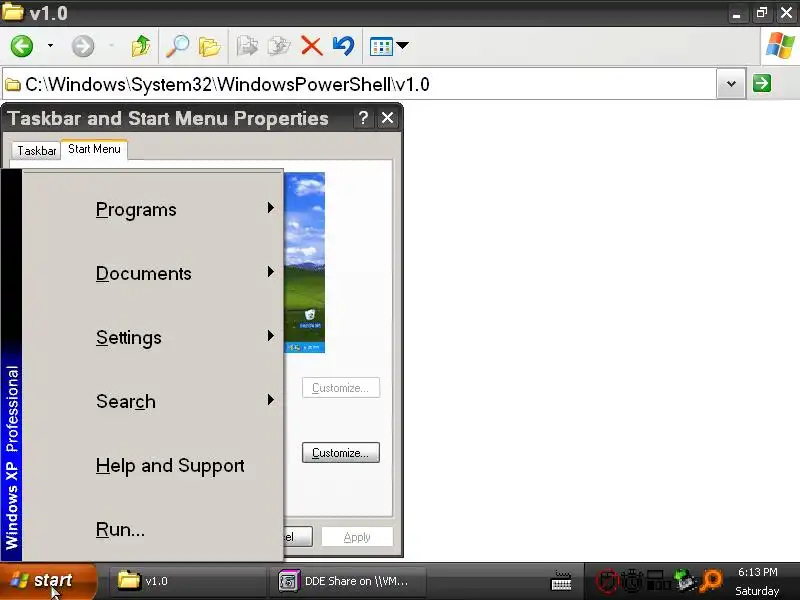The image size is (800, 600).
Task: Open Help and Support from Start menu
Action: (153, 465)
